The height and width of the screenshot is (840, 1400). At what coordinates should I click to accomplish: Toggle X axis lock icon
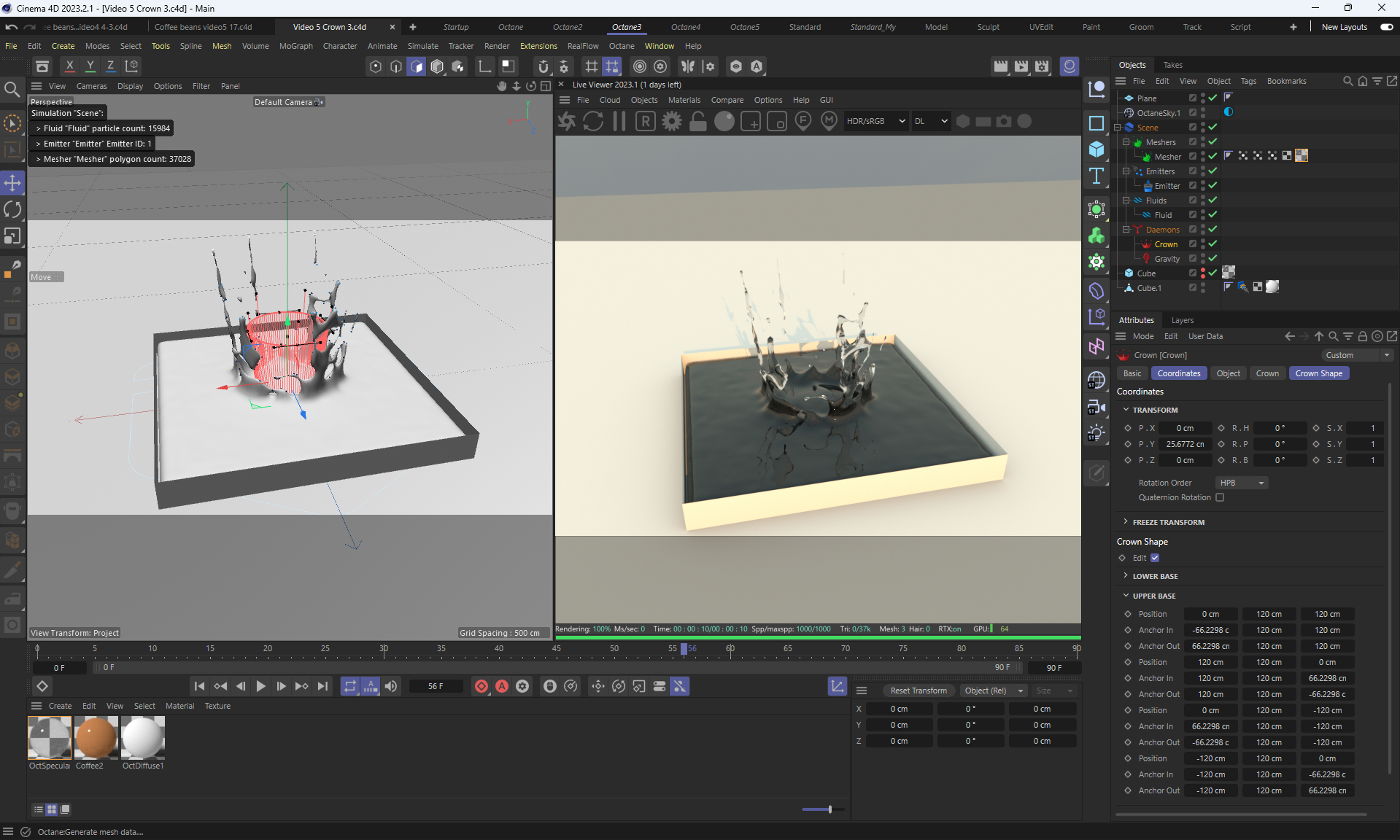(70, 66)
